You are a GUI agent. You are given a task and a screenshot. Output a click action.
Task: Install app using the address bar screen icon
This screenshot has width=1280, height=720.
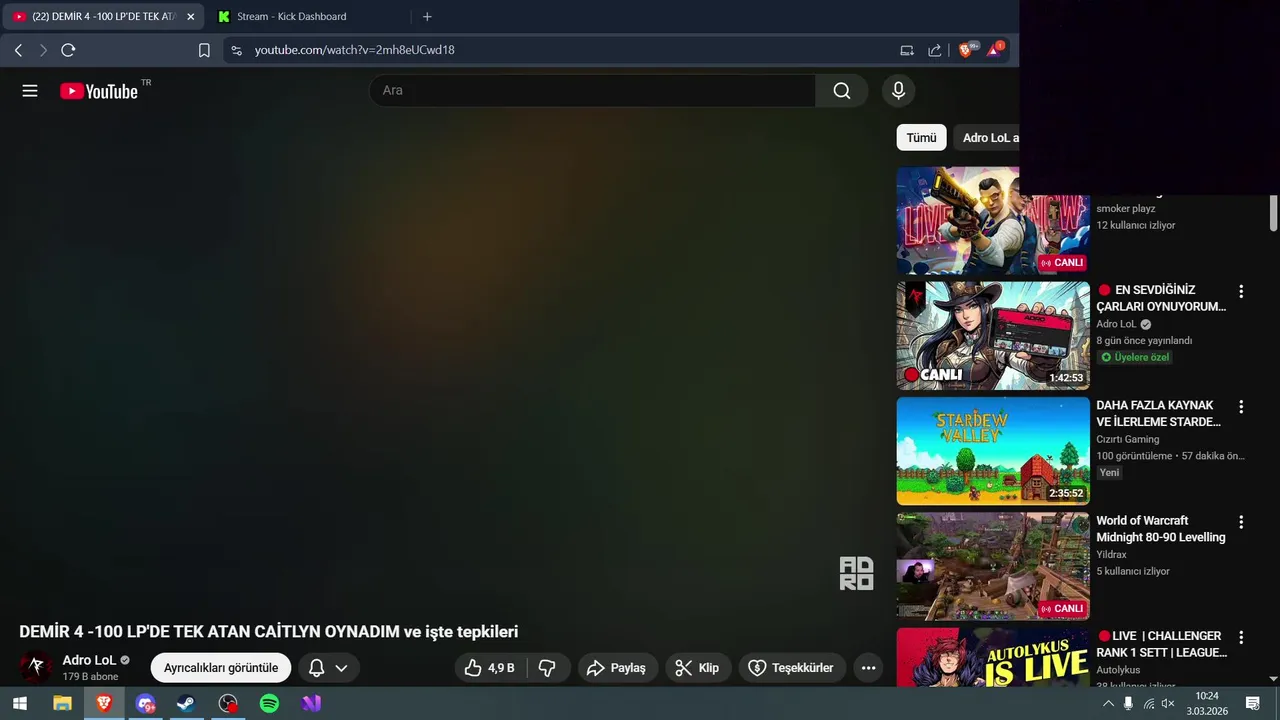pos(907,50)
